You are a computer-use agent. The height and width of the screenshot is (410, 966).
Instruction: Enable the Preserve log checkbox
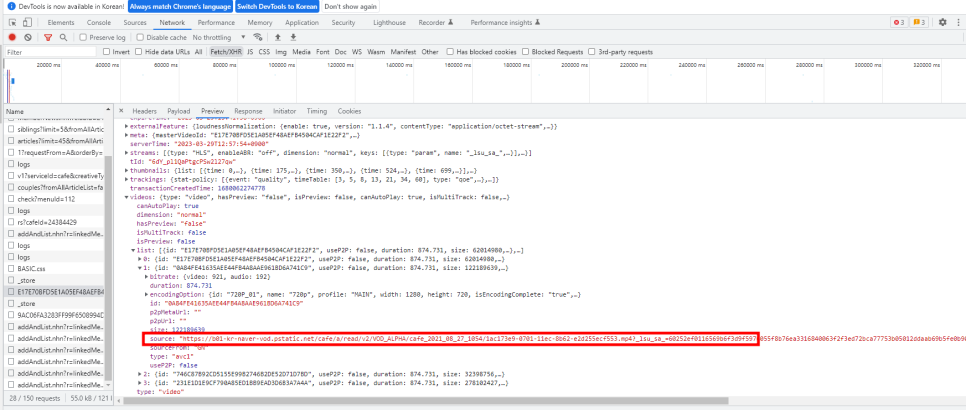tap(83, 37)
